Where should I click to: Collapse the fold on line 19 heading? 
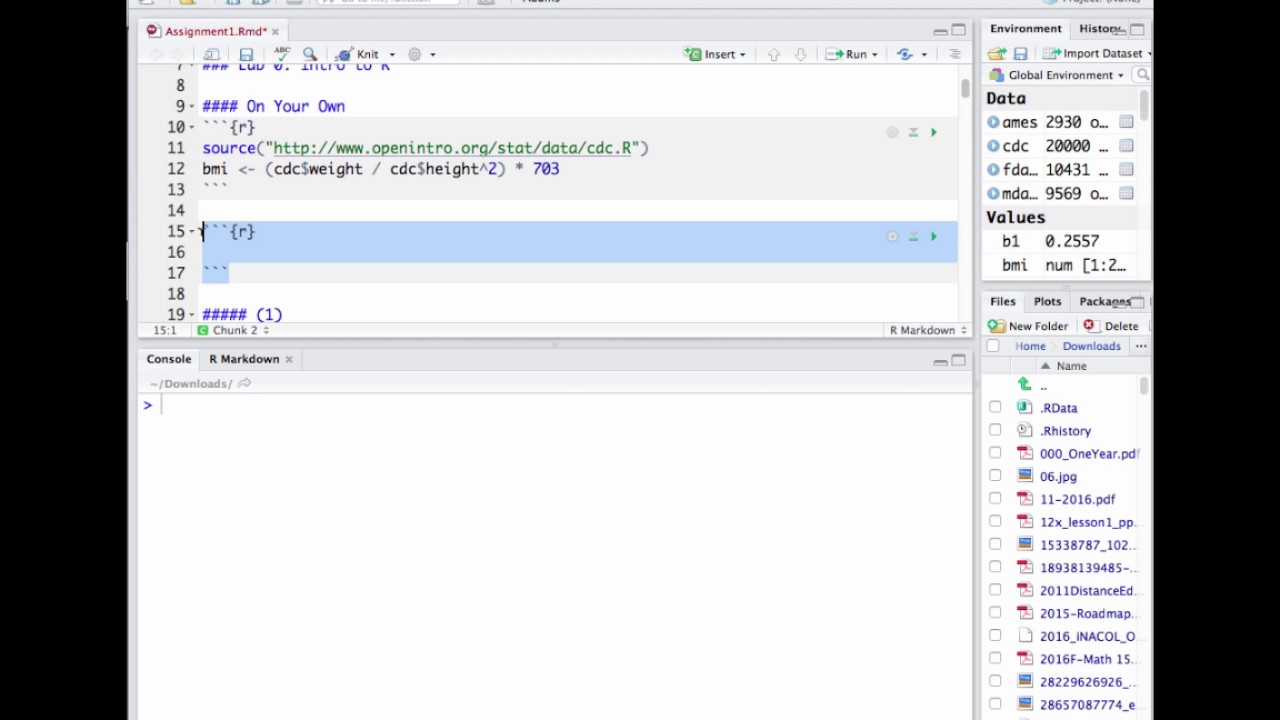(192, 316)
